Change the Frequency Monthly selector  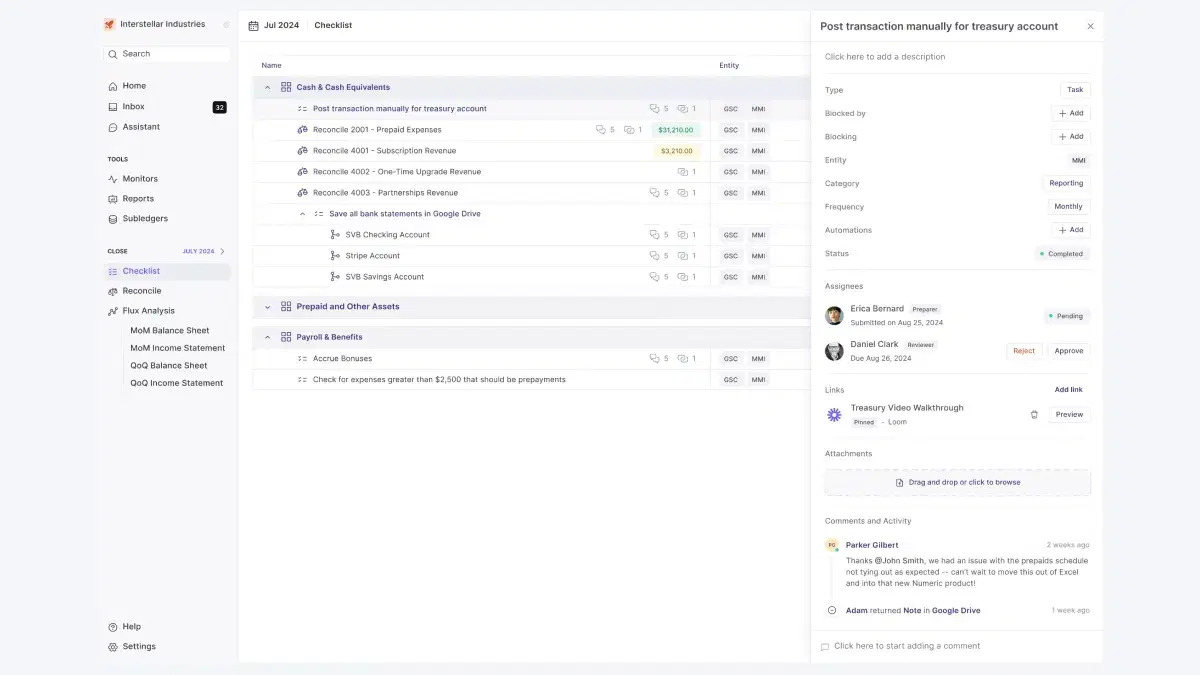click(1068, 207)
